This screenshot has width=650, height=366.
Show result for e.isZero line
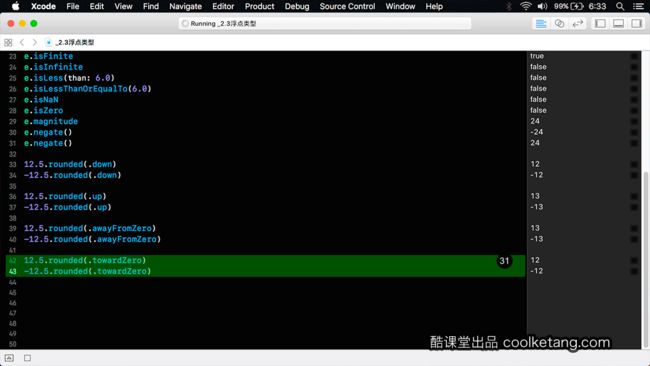coord(634,111)
